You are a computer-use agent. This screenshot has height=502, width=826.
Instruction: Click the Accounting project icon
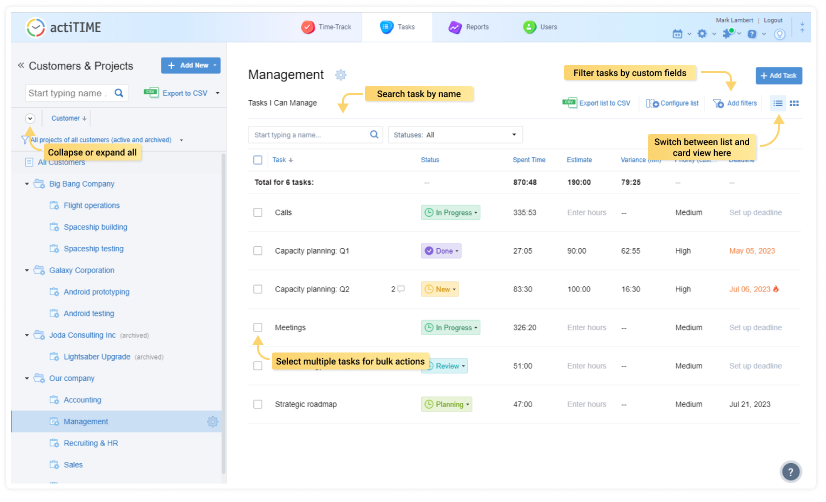54,399
